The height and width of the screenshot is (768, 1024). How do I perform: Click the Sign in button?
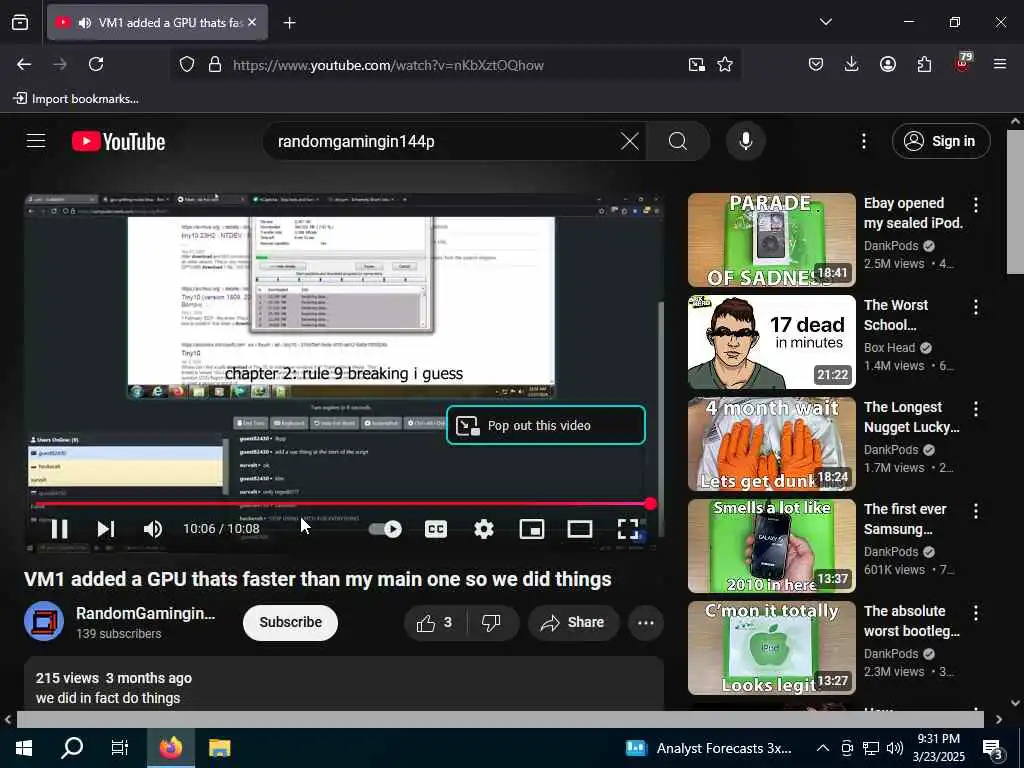941,141
